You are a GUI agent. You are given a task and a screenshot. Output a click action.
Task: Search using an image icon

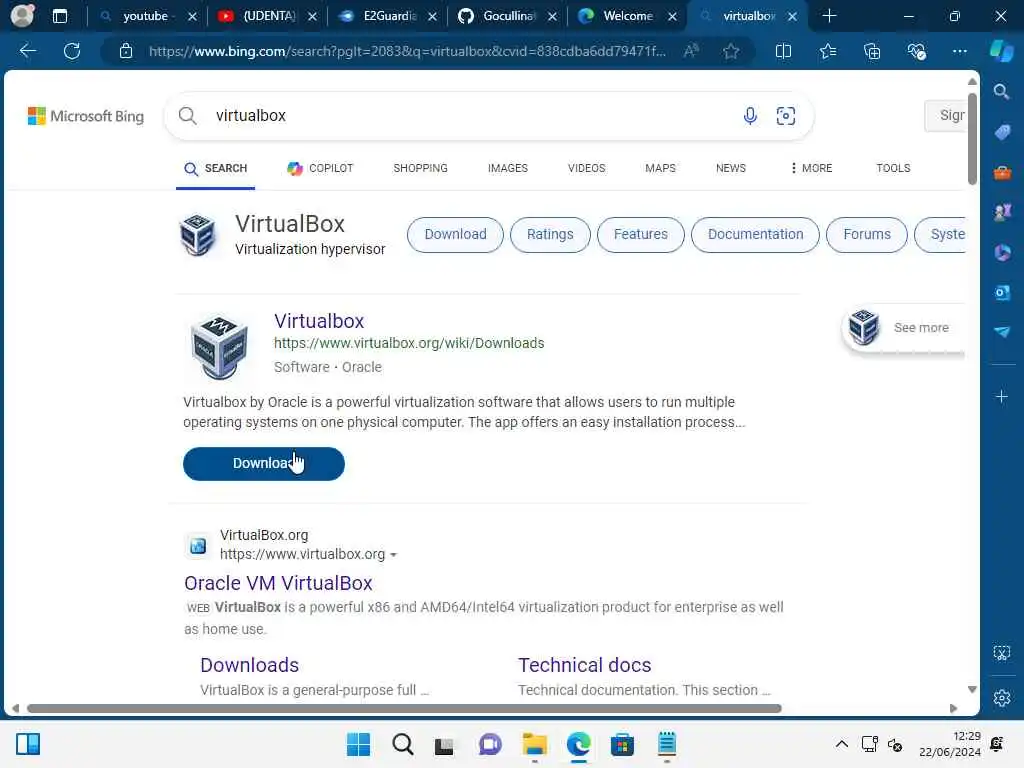pos(786,116)
